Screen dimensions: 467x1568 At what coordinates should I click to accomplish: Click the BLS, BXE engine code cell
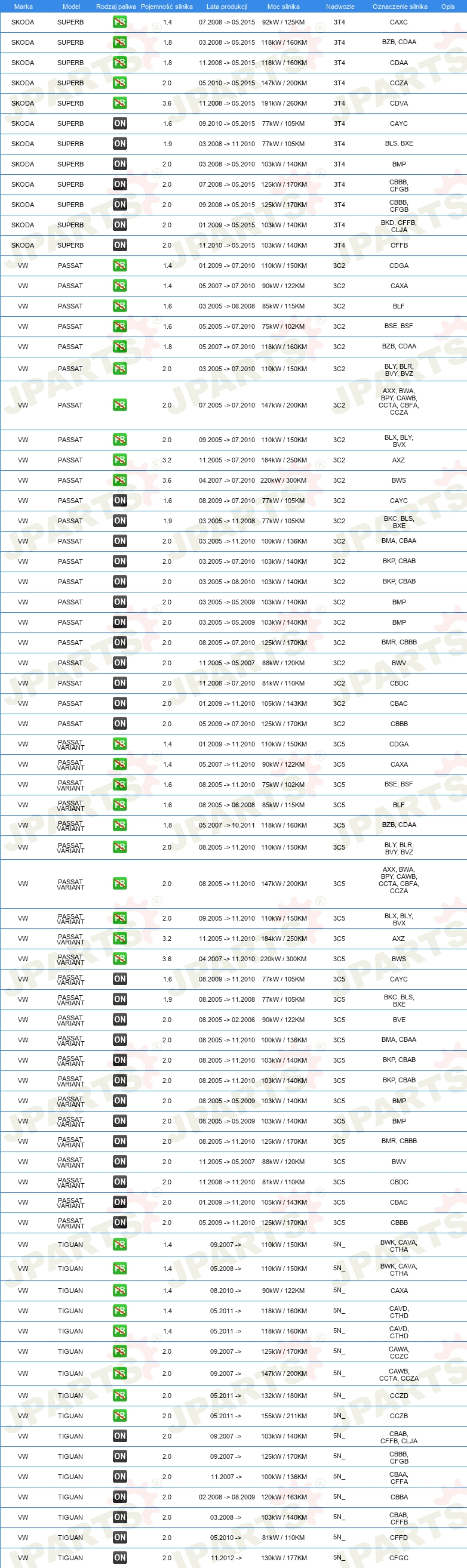399,144
